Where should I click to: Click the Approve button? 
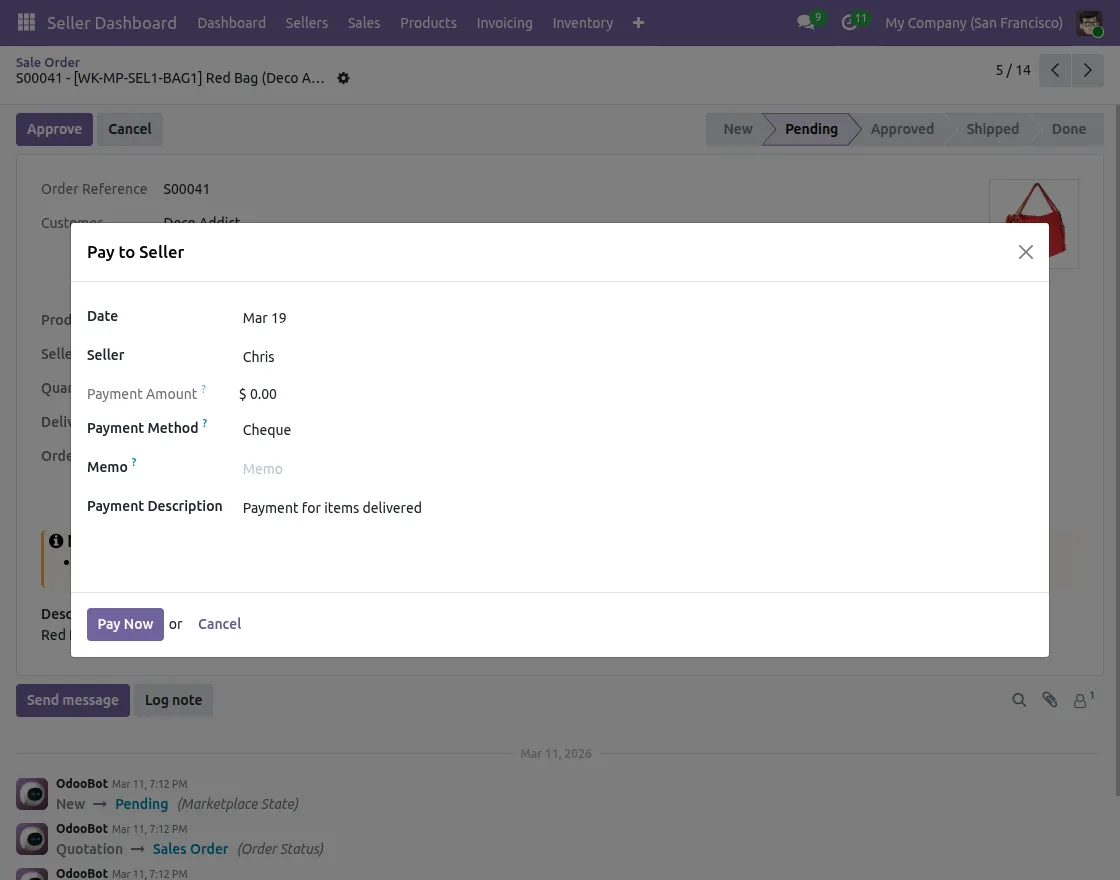pyautogui.click(x=54, y=129)
